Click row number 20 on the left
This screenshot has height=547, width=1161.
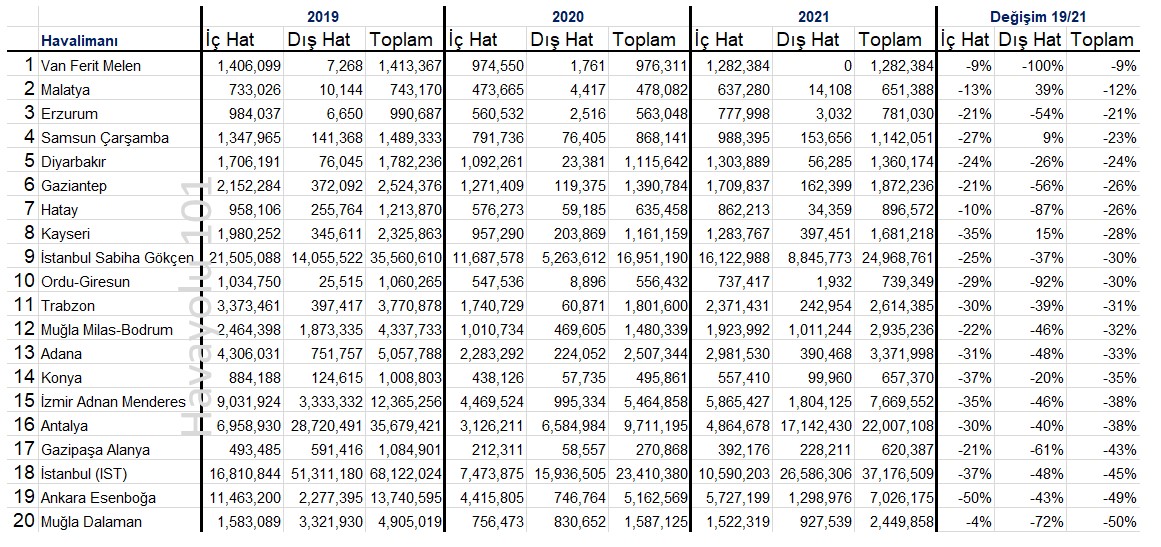point(24,521)
